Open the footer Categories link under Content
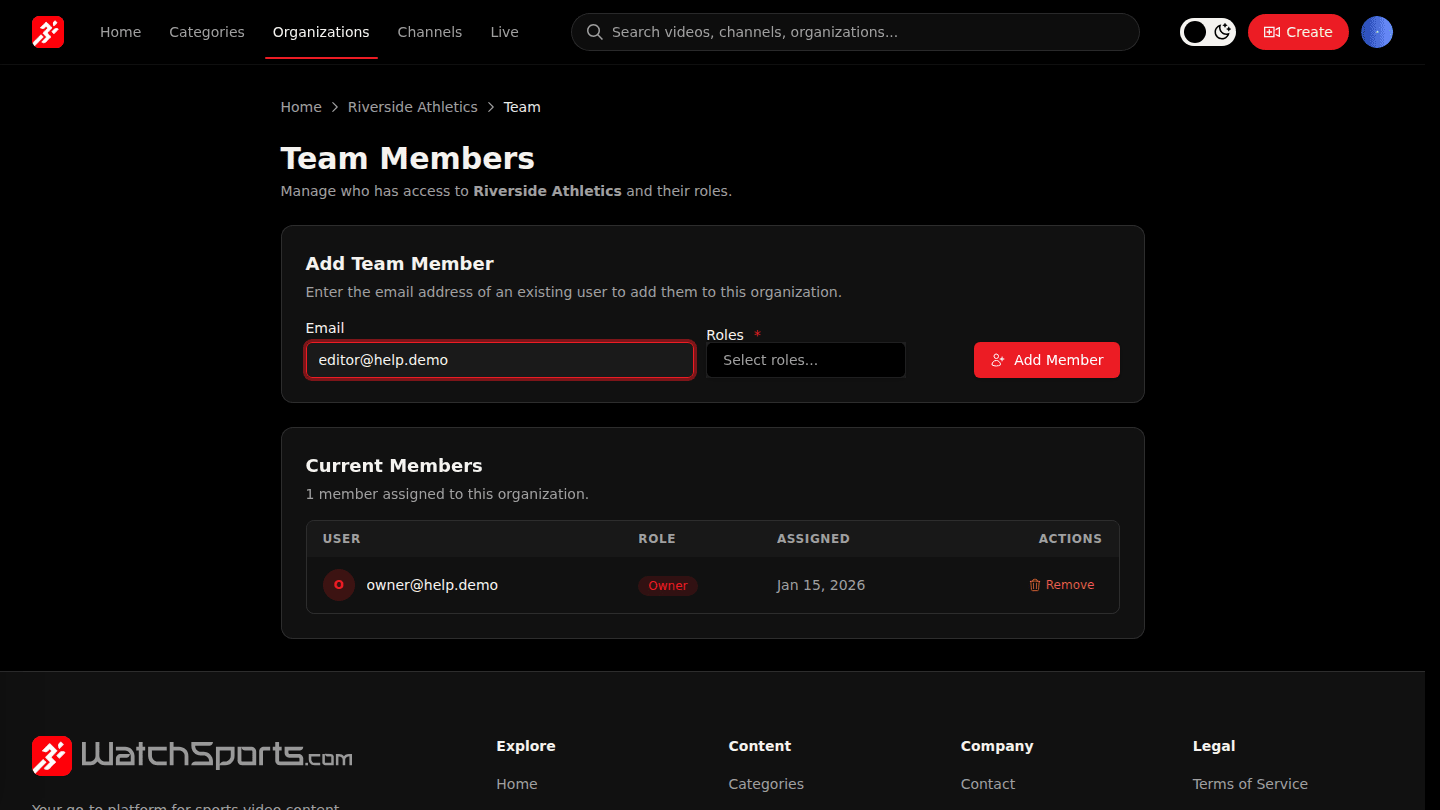The image size is (1440, 810). [x=766, y=784]
